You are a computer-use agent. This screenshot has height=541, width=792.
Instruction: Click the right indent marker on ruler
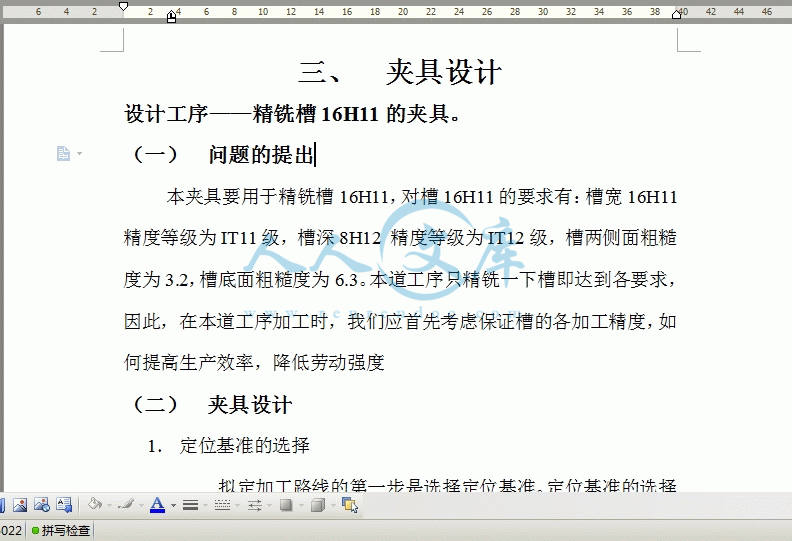677,14
